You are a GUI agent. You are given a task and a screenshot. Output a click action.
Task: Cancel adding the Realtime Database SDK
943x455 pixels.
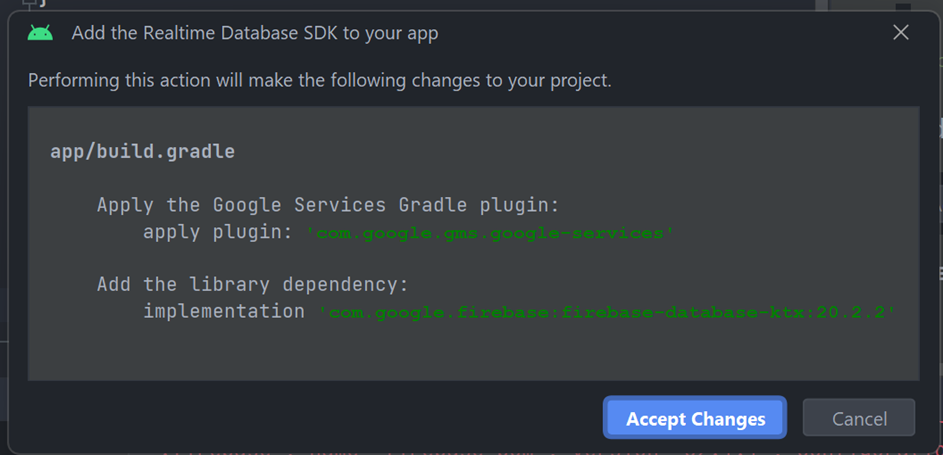(x=859, y=418)
